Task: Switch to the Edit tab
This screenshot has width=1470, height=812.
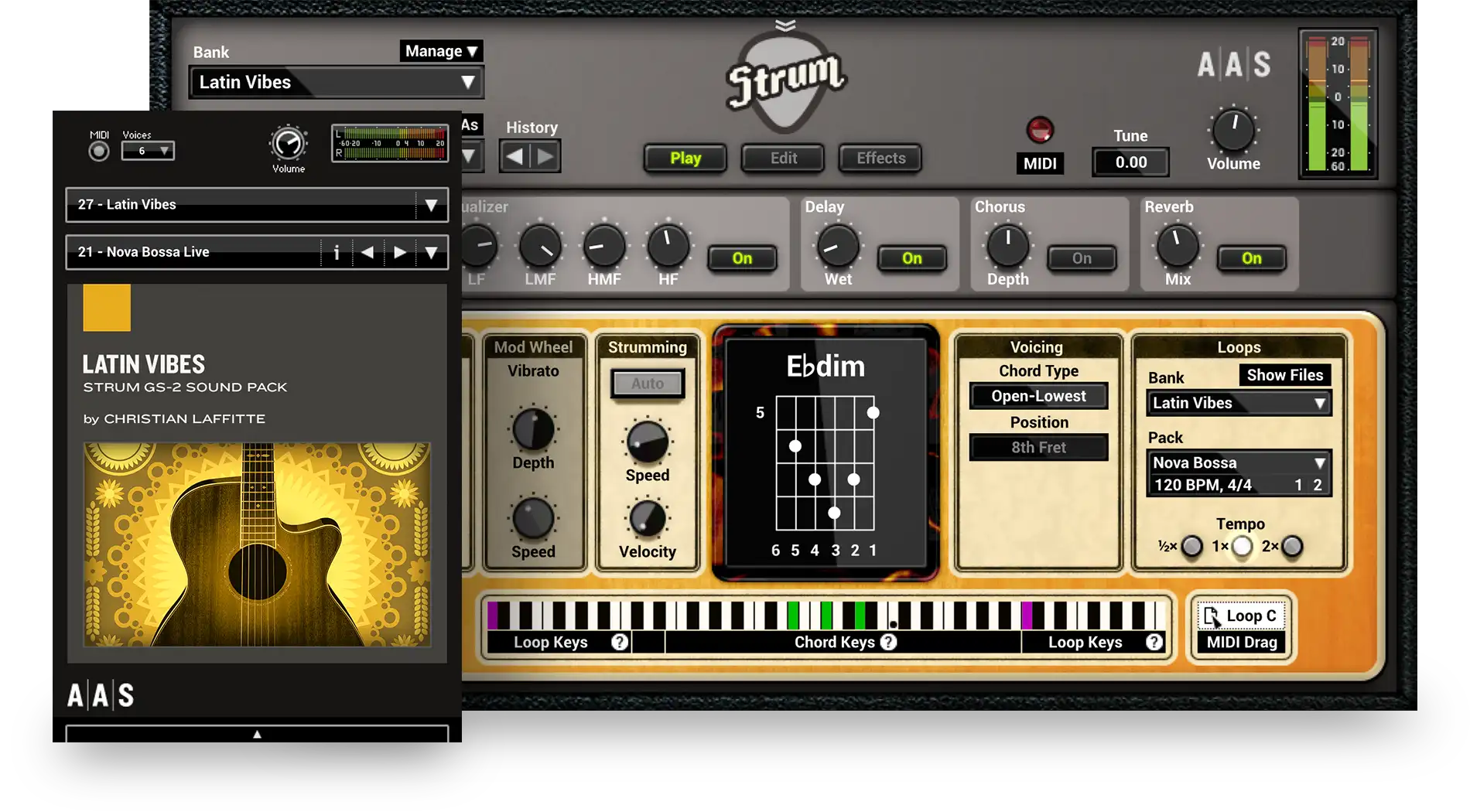Action: 783,159
